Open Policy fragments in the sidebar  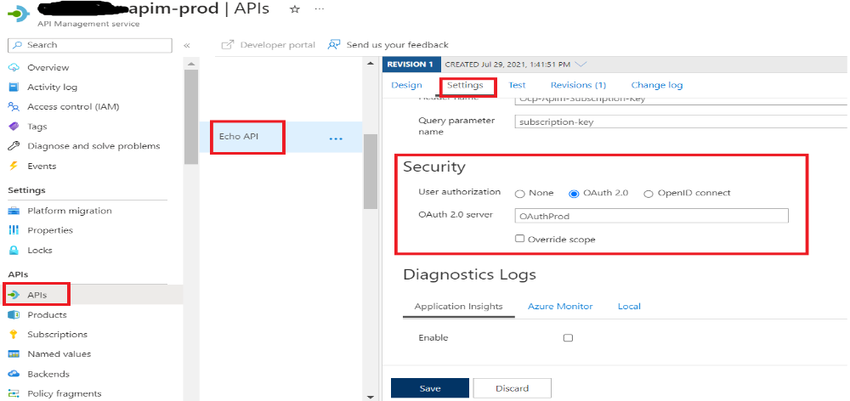65,393
